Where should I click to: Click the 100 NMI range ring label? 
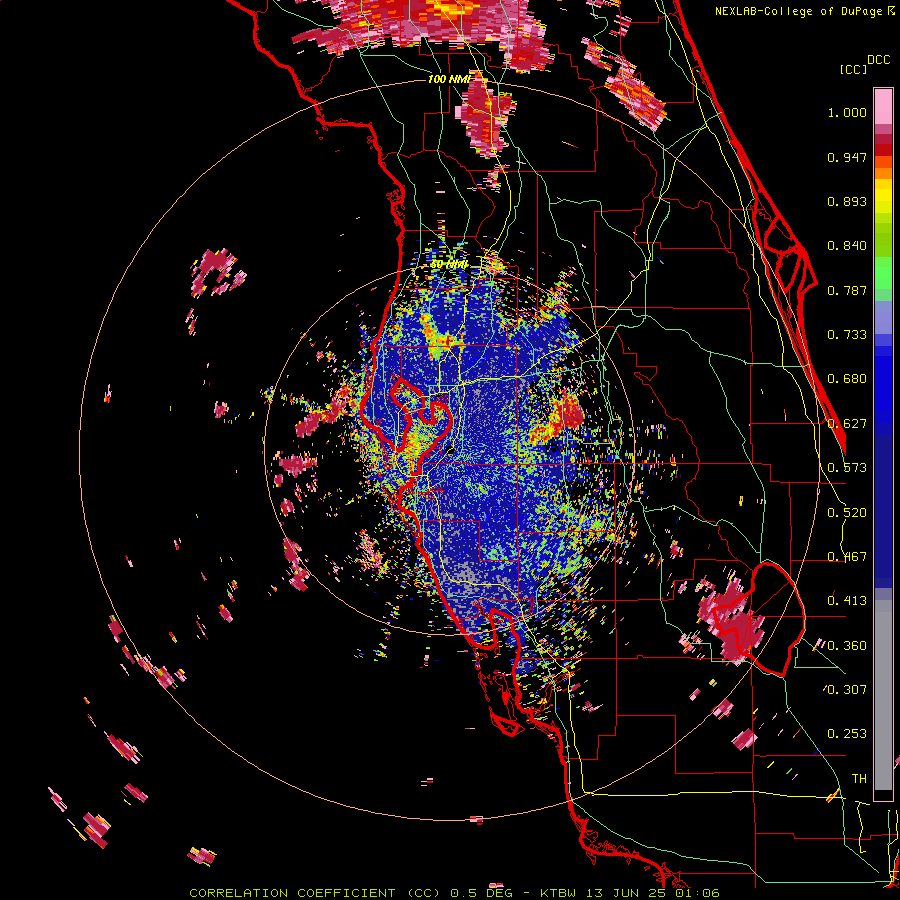(x=449, y=79)
